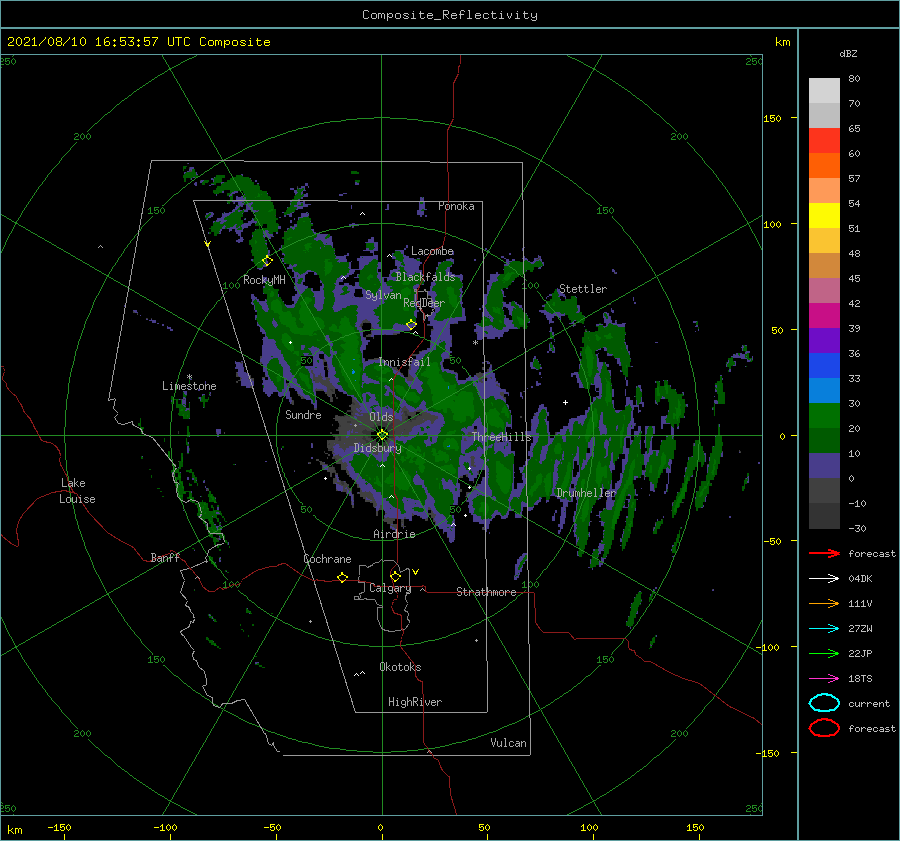The height and width of the screenshot is (841, 900).
Task: Click the Lacombe city label
Action: [432, 251]
